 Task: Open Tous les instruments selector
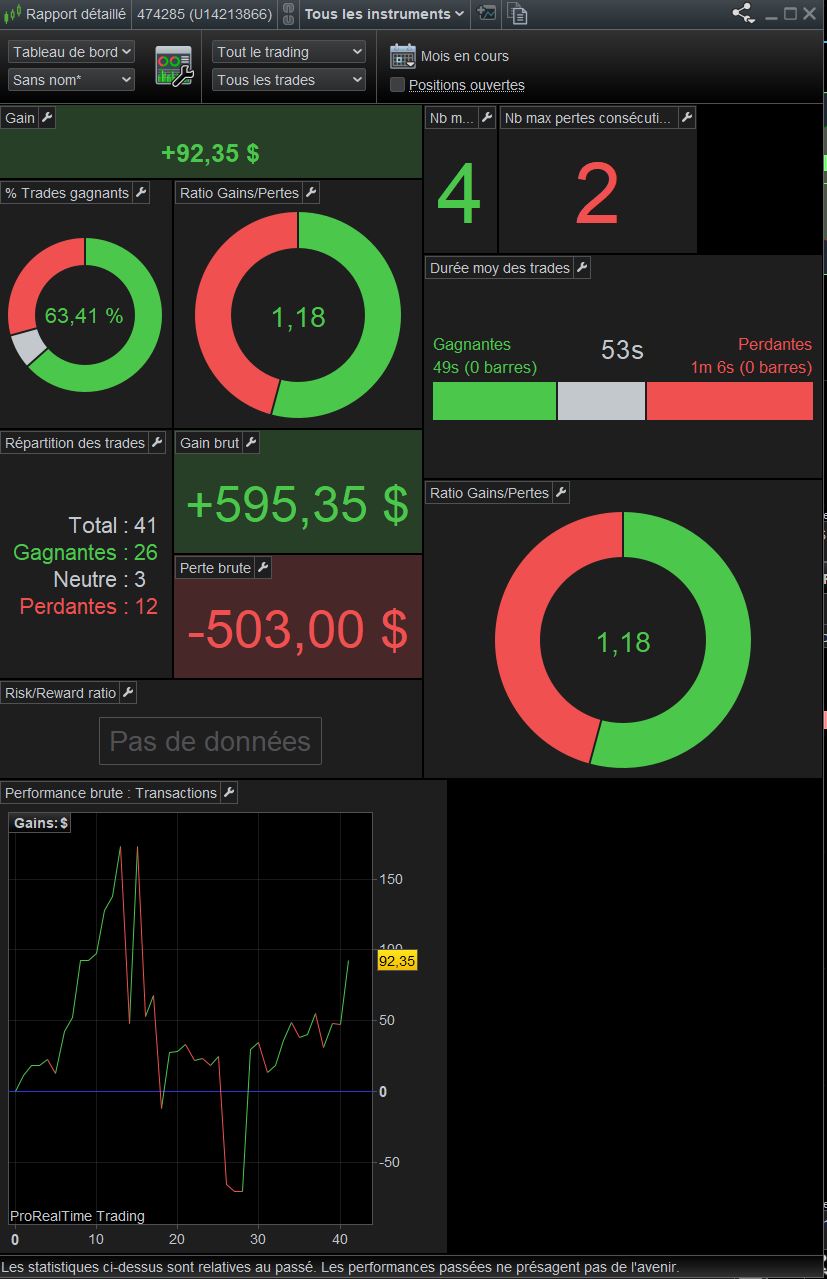tap(384, 14)
